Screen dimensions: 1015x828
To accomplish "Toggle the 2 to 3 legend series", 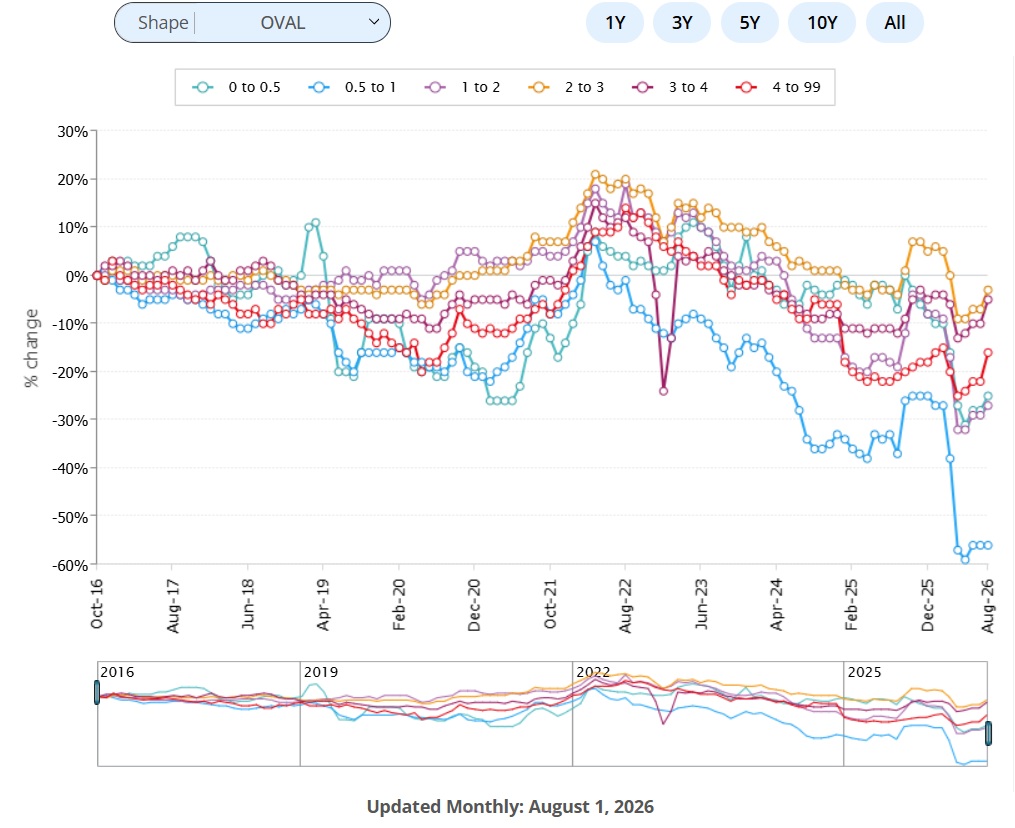I will tap(566, 87).
